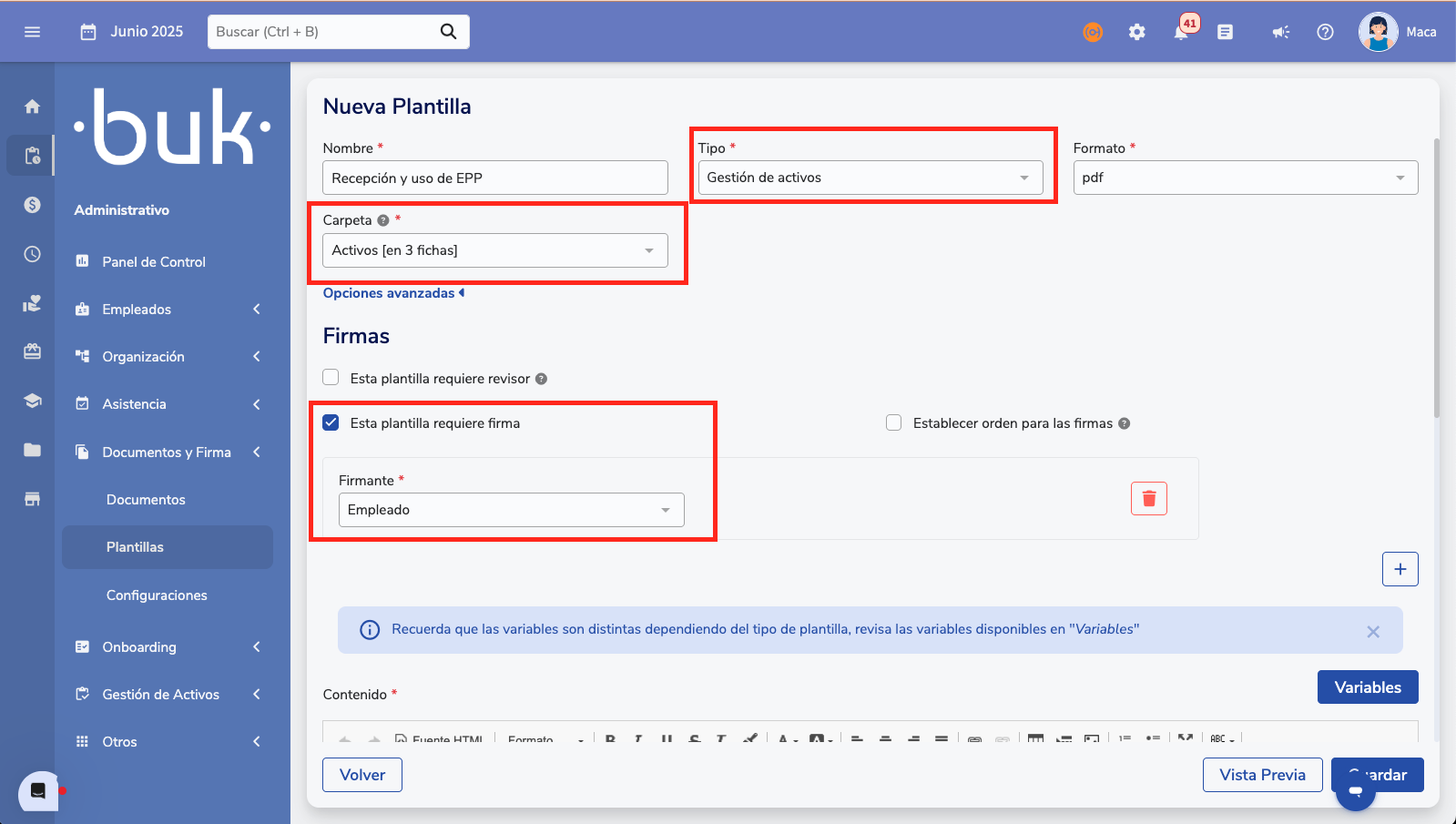Viewport: 1456px width, 824px height.
Task: Click the red trash delete signer icon
Action: click(x=1148, y=499)
